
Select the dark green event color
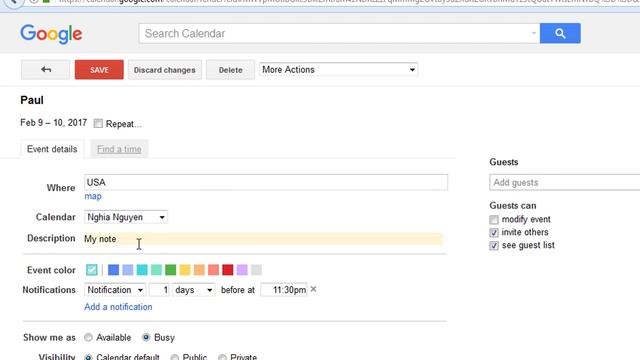[x=171, y=270]
